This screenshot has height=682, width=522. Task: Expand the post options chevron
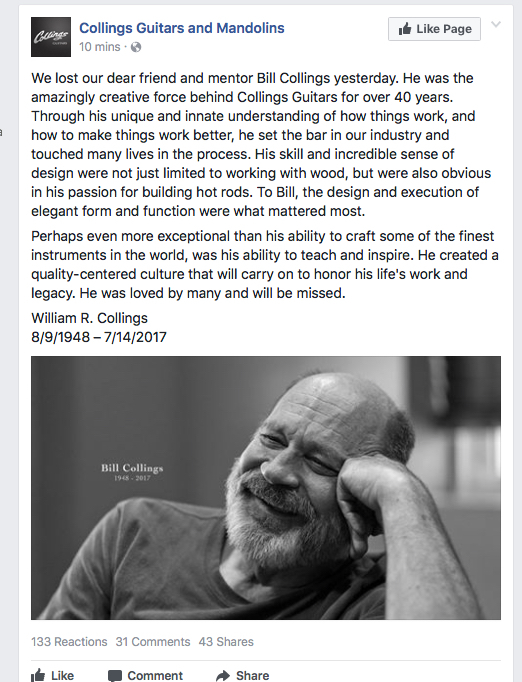[x=496, y=24]
